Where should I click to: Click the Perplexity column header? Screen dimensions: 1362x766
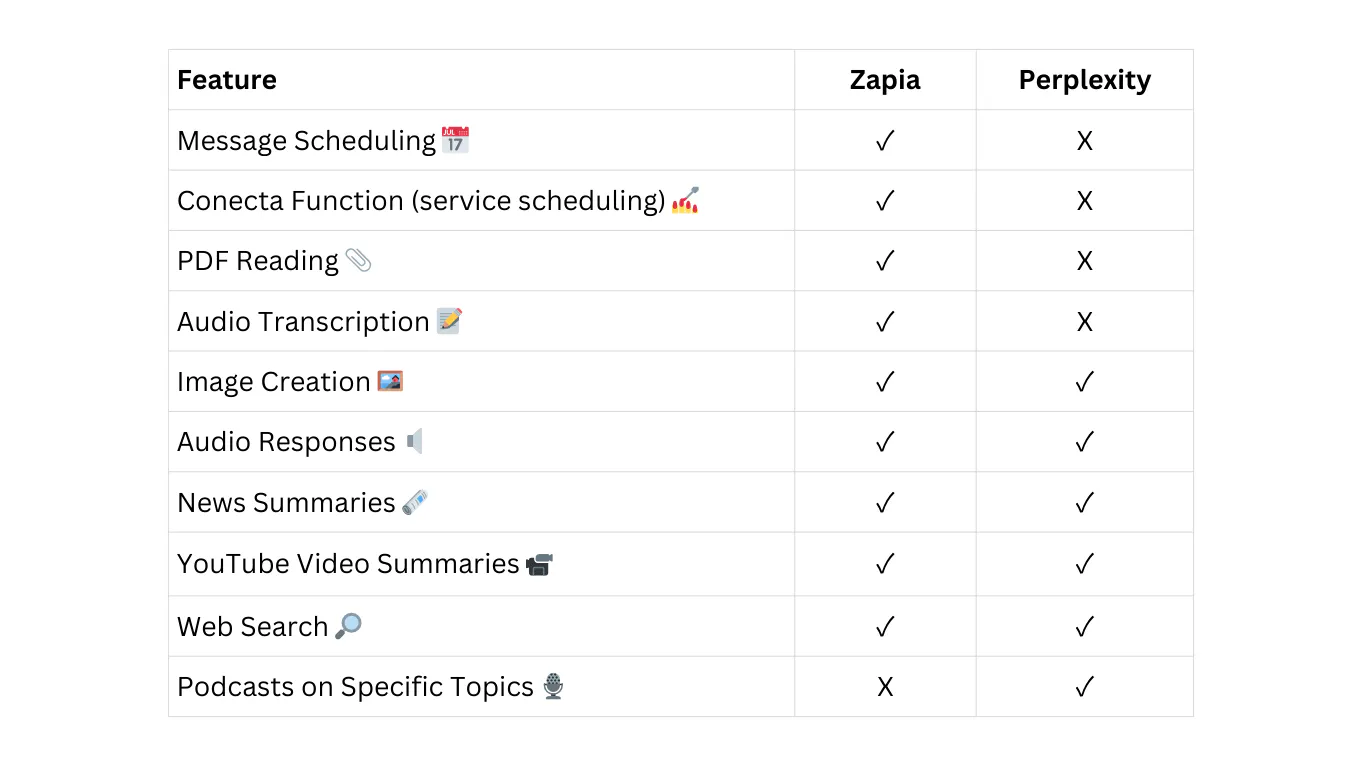1084,80
